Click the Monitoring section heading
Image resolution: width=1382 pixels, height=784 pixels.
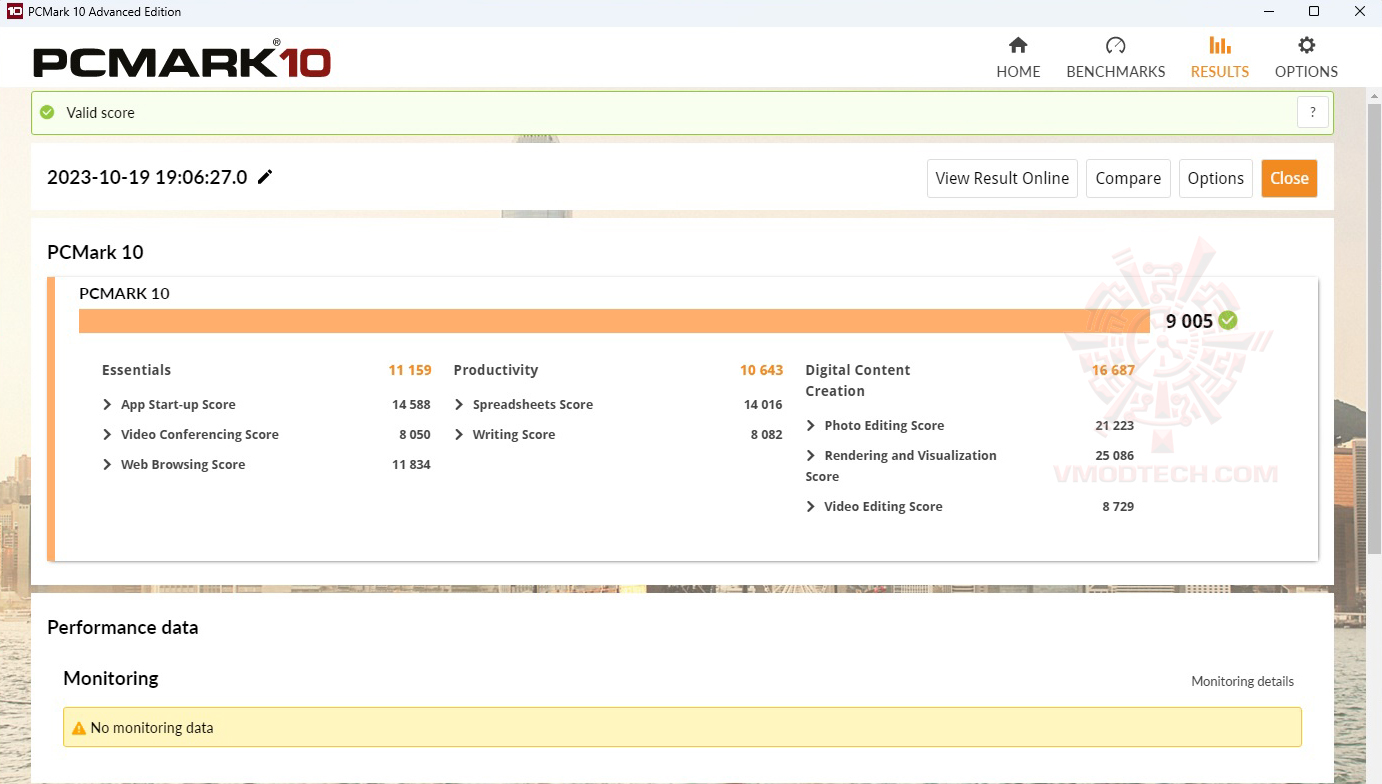111,678
